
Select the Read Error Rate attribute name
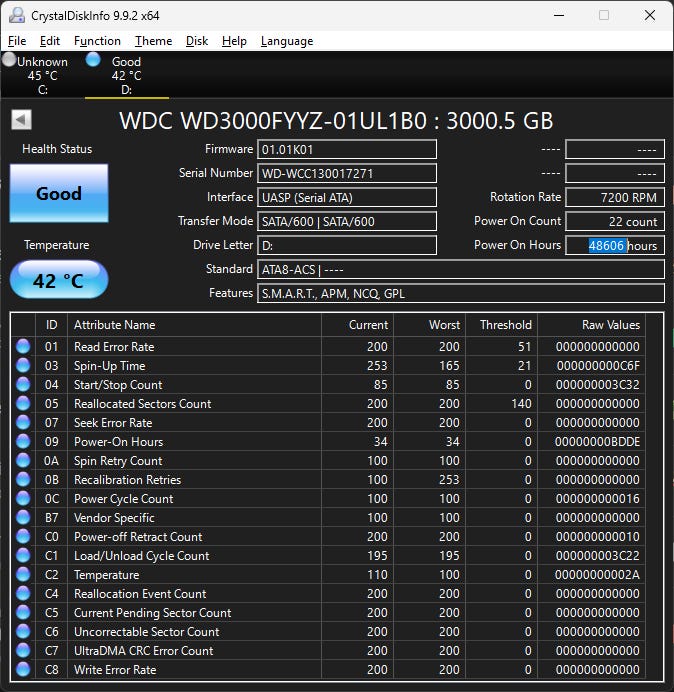[x=114, y=346]
